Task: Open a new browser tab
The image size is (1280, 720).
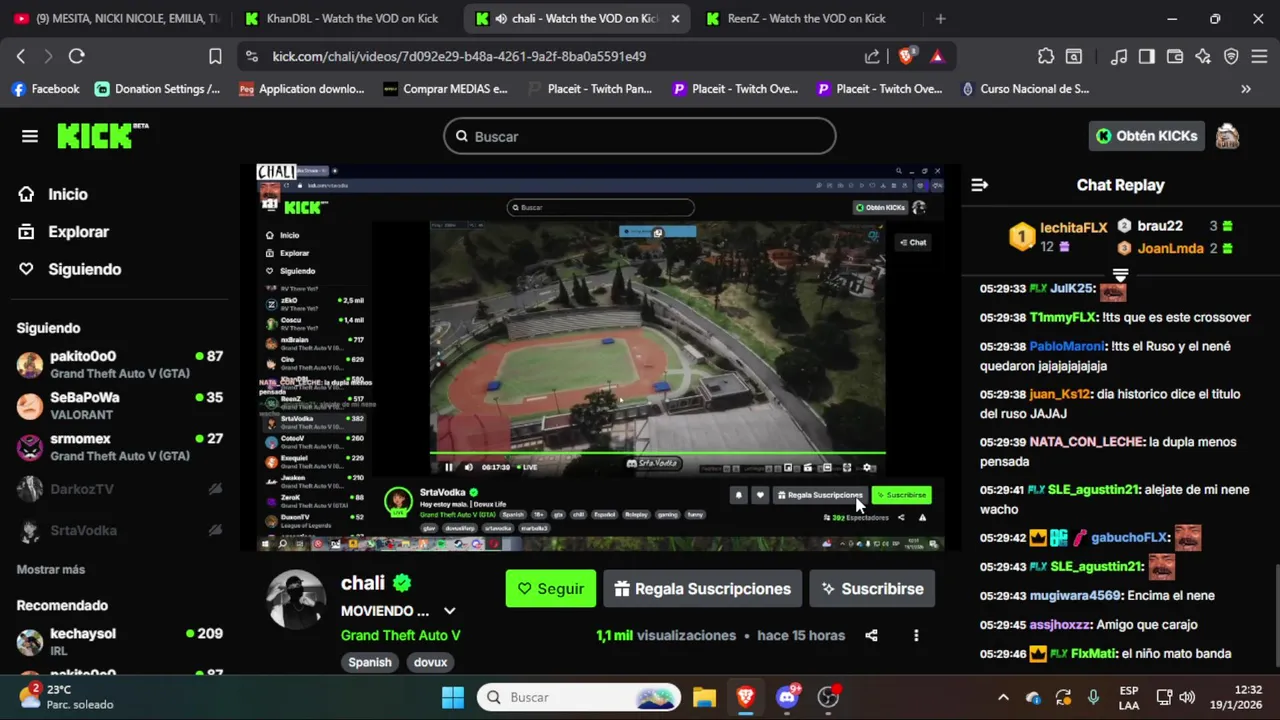Action: [x=940, y=18]
